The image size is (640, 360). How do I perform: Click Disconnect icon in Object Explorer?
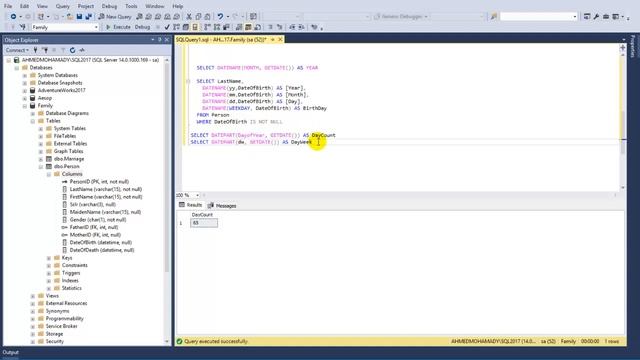45,50
